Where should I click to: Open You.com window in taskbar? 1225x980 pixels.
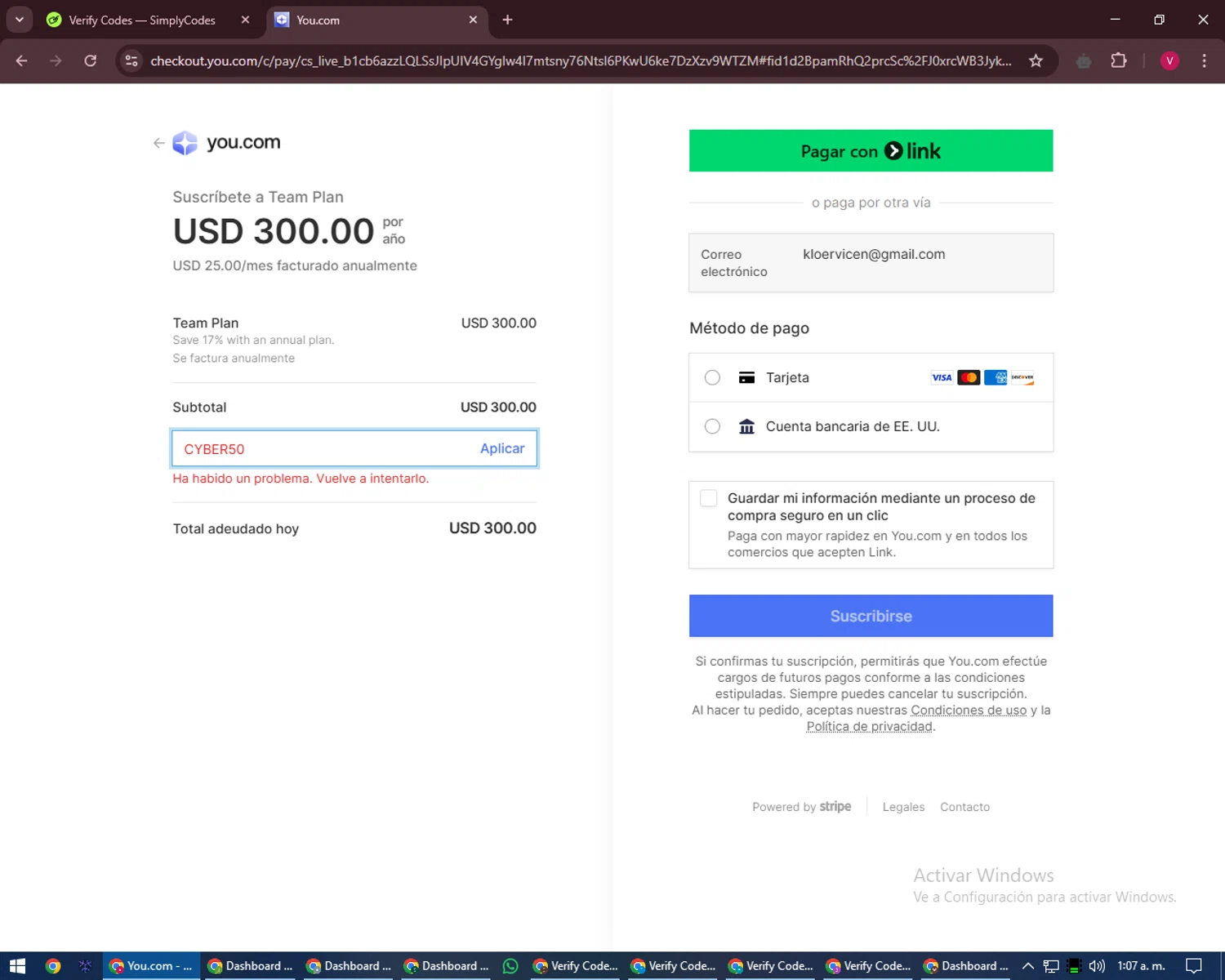152,966
